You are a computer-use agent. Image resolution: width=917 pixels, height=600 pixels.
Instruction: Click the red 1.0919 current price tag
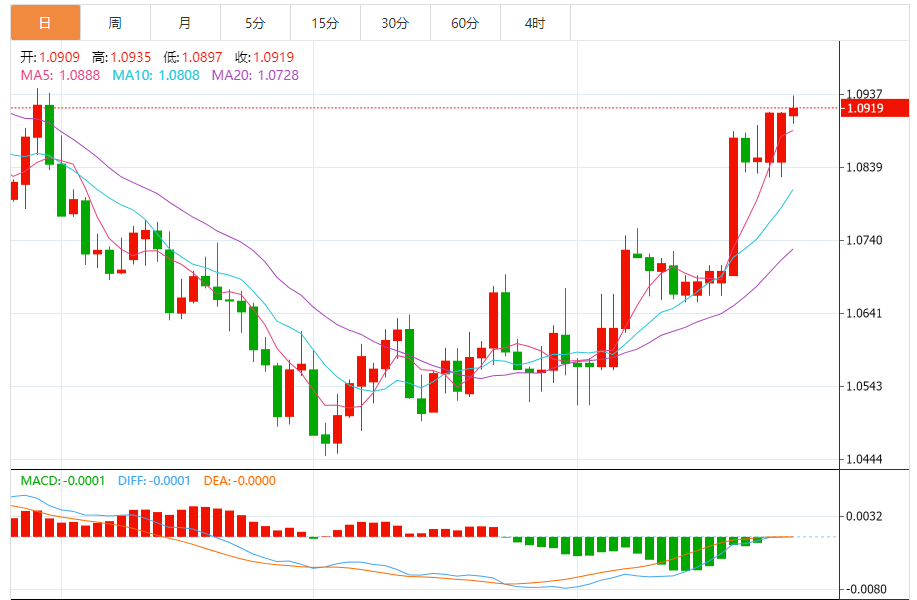874,108
